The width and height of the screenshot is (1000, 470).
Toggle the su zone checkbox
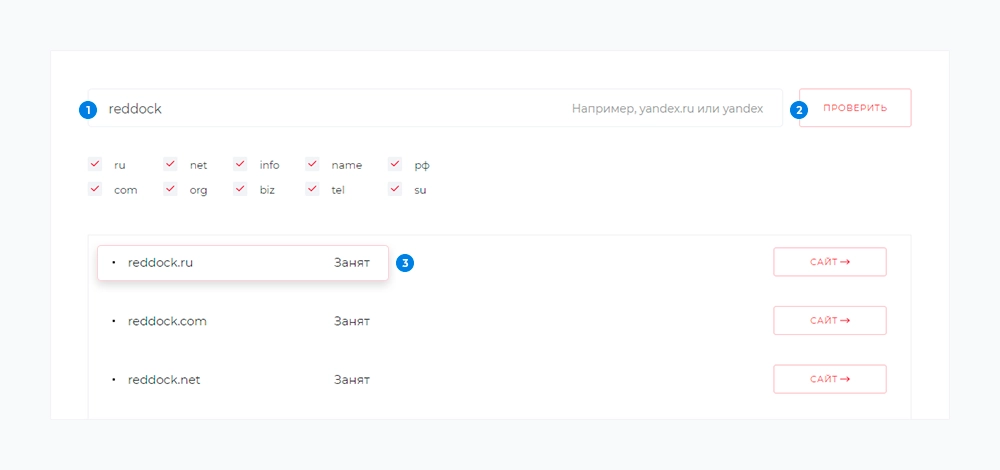395,189
